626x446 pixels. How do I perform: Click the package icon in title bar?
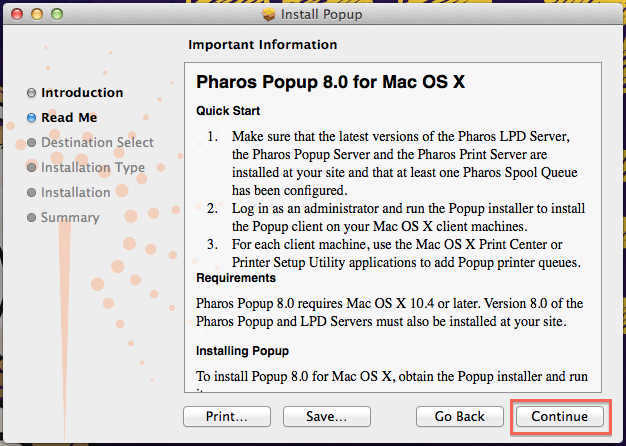(x=269, y=14)
